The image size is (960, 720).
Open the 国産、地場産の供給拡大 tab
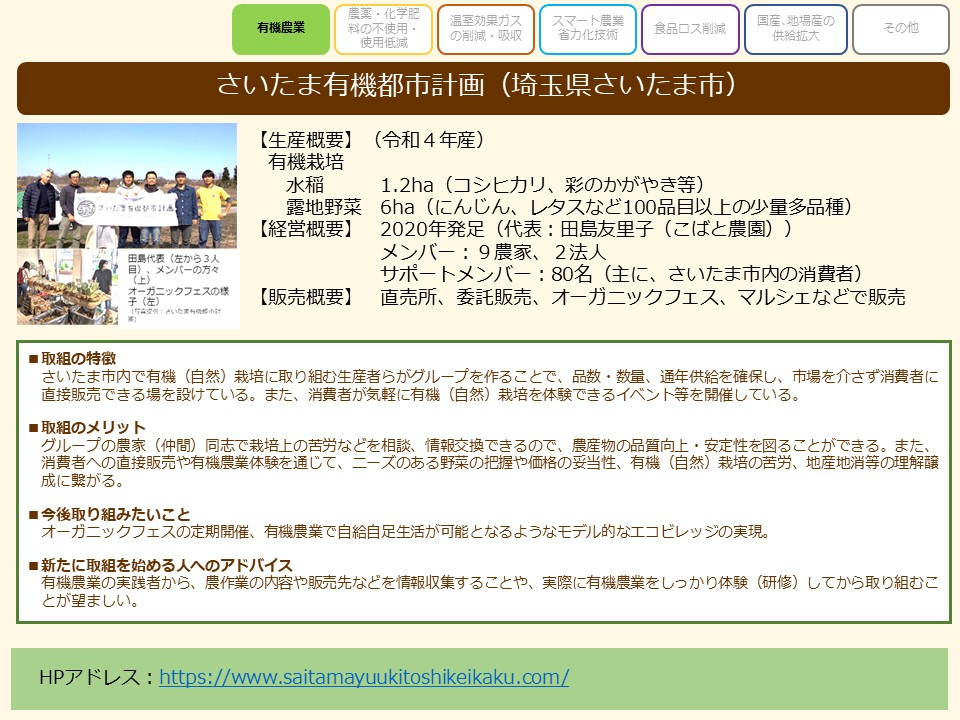pos(795,29)
